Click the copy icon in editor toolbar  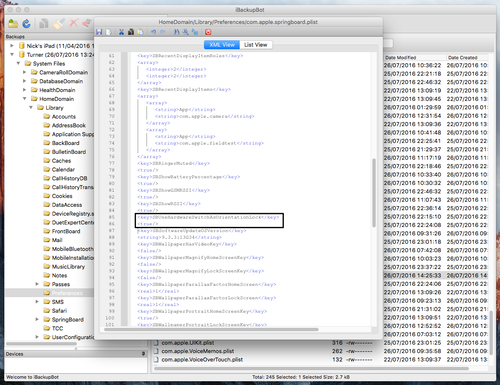(131, 32)
